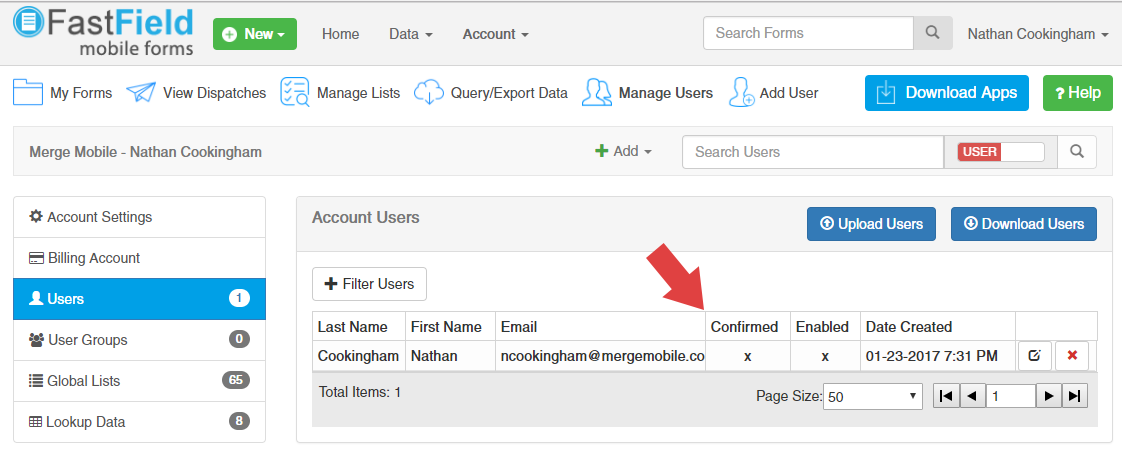This screenshot has height=462, width=1122.
Task: Click the search users magnifier button
Action: tap(1077, 152)
